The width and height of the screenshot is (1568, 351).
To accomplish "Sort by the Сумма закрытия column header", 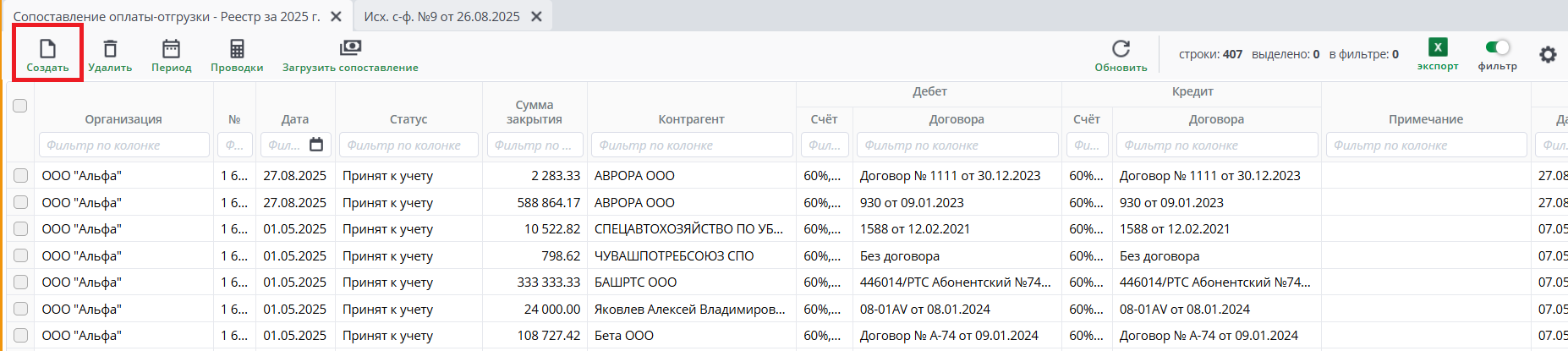I will 534,112.
